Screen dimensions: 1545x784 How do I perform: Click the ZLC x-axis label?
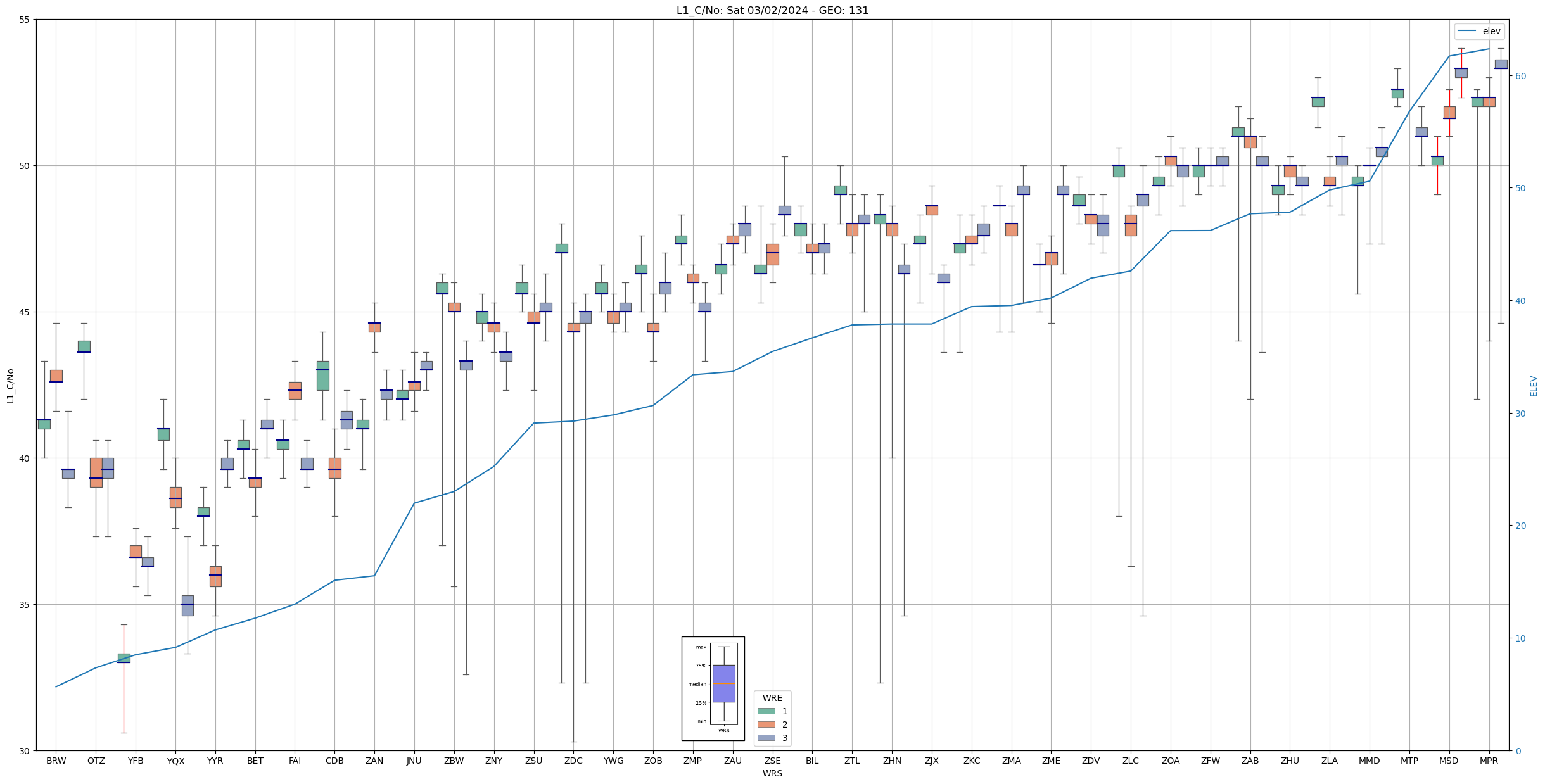coord(1131,761)
